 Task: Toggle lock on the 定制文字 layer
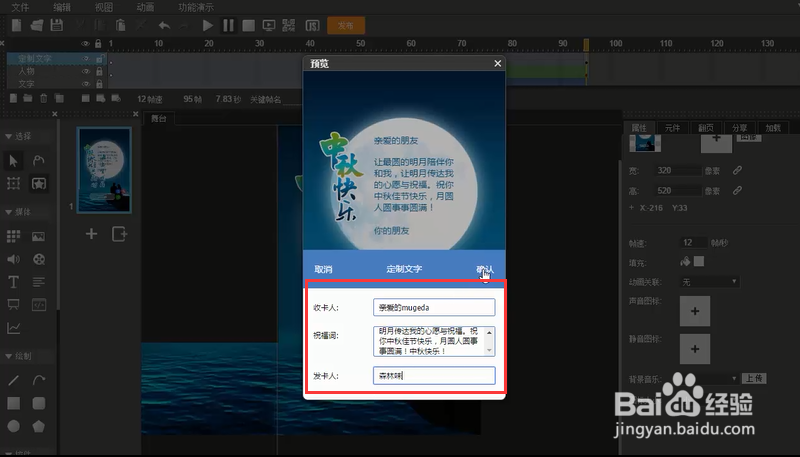tap(101, 59)
